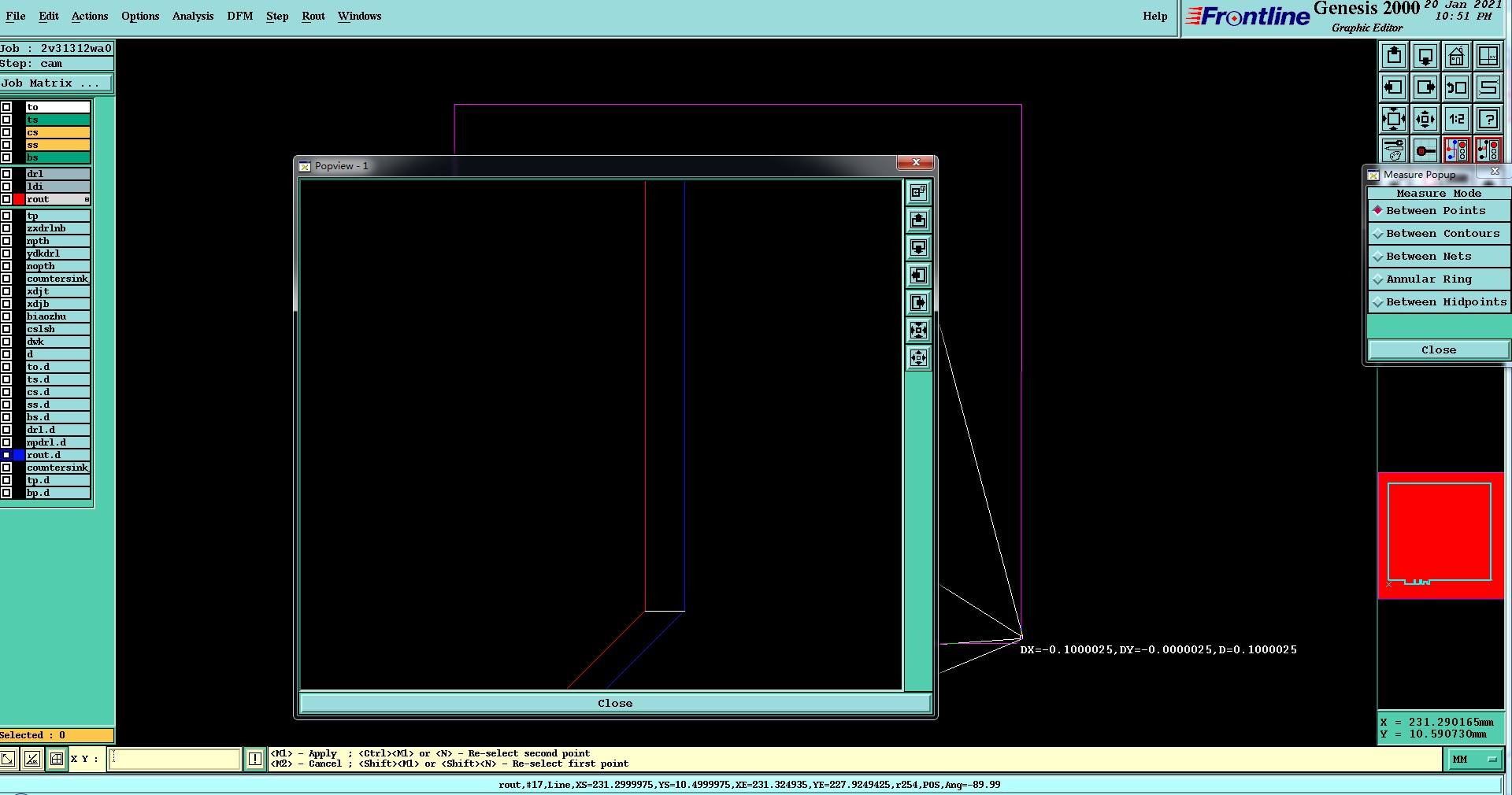1512x795 pixels.
Task: Click the pan down icon in right toolbar
Action: pyautogui.click(x=1425, y=56)
